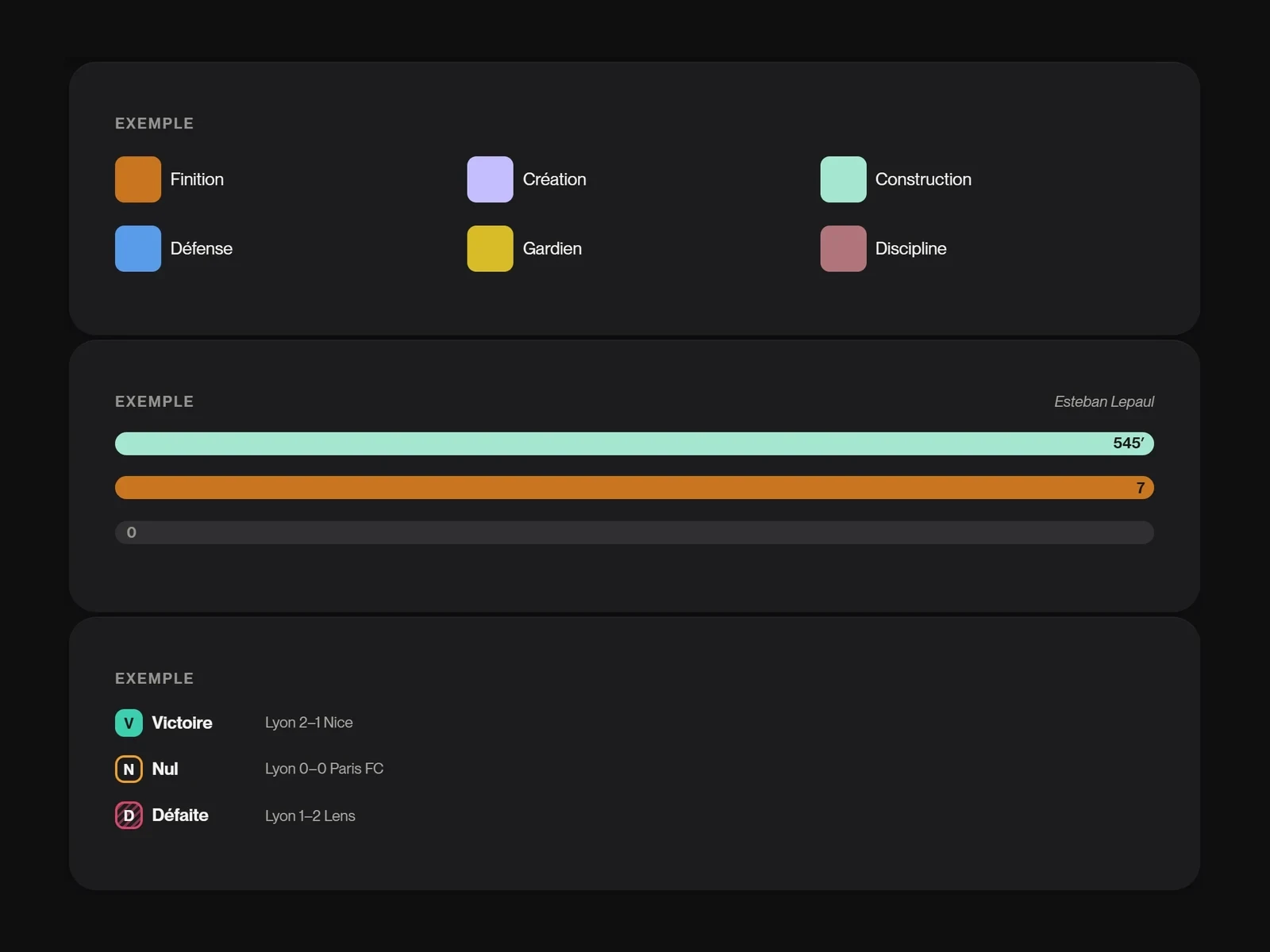This screenshot has height=952, width=1270.
Task: Click the EXEMPLE heading above match results
Action: point(154,678)
